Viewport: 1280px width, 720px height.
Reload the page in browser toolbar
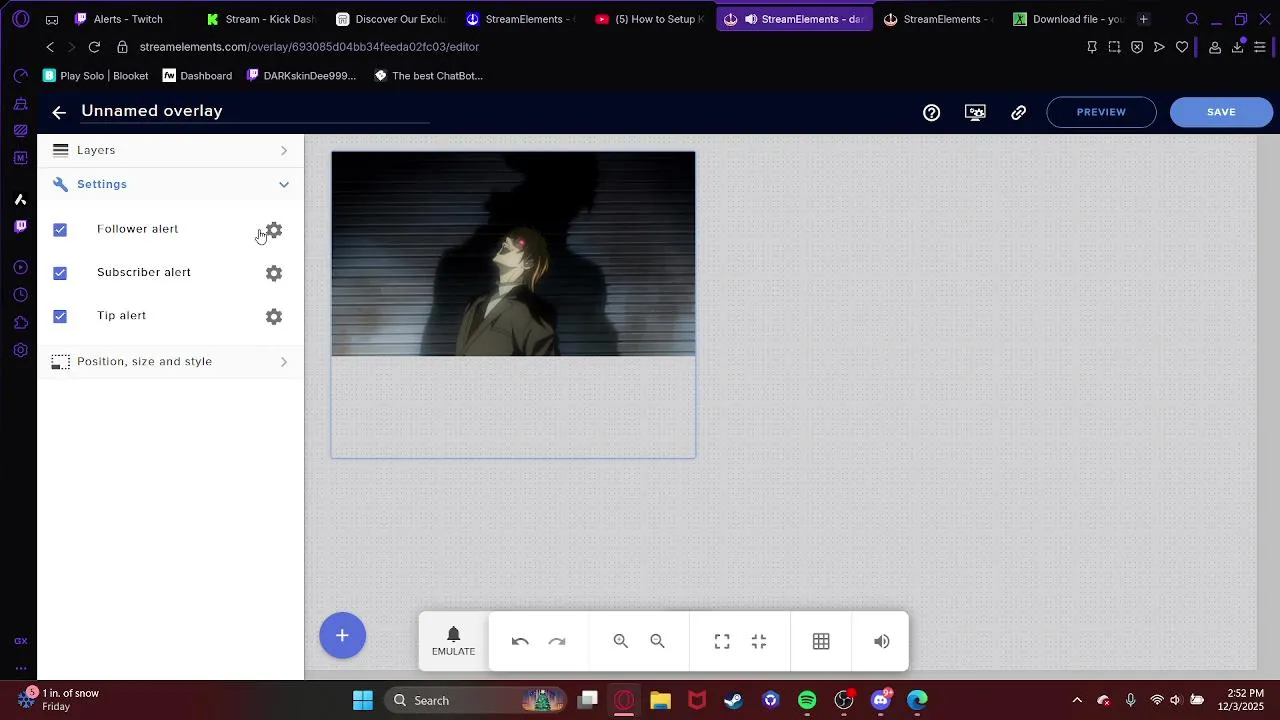point(94,47)
